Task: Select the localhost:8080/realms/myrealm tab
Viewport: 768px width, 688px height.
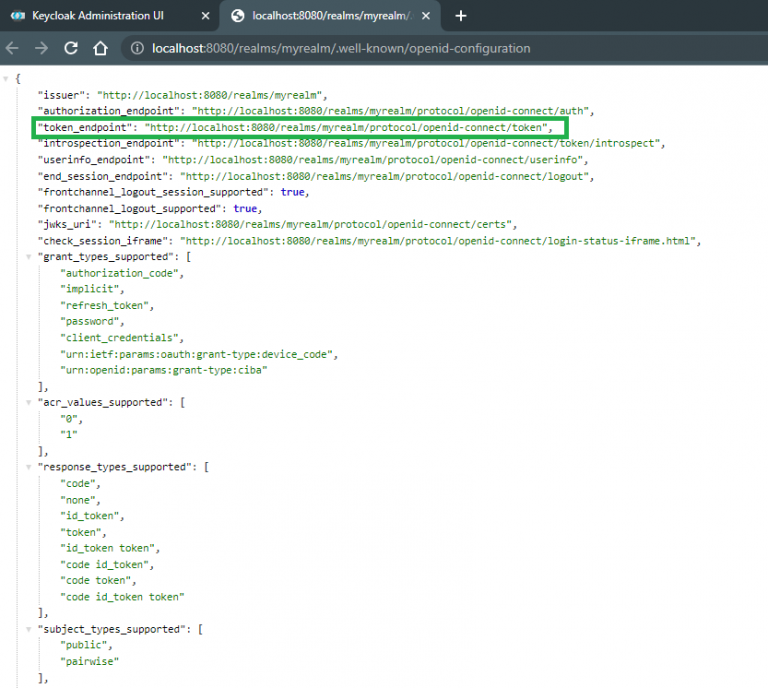Action: pos(332,16)
